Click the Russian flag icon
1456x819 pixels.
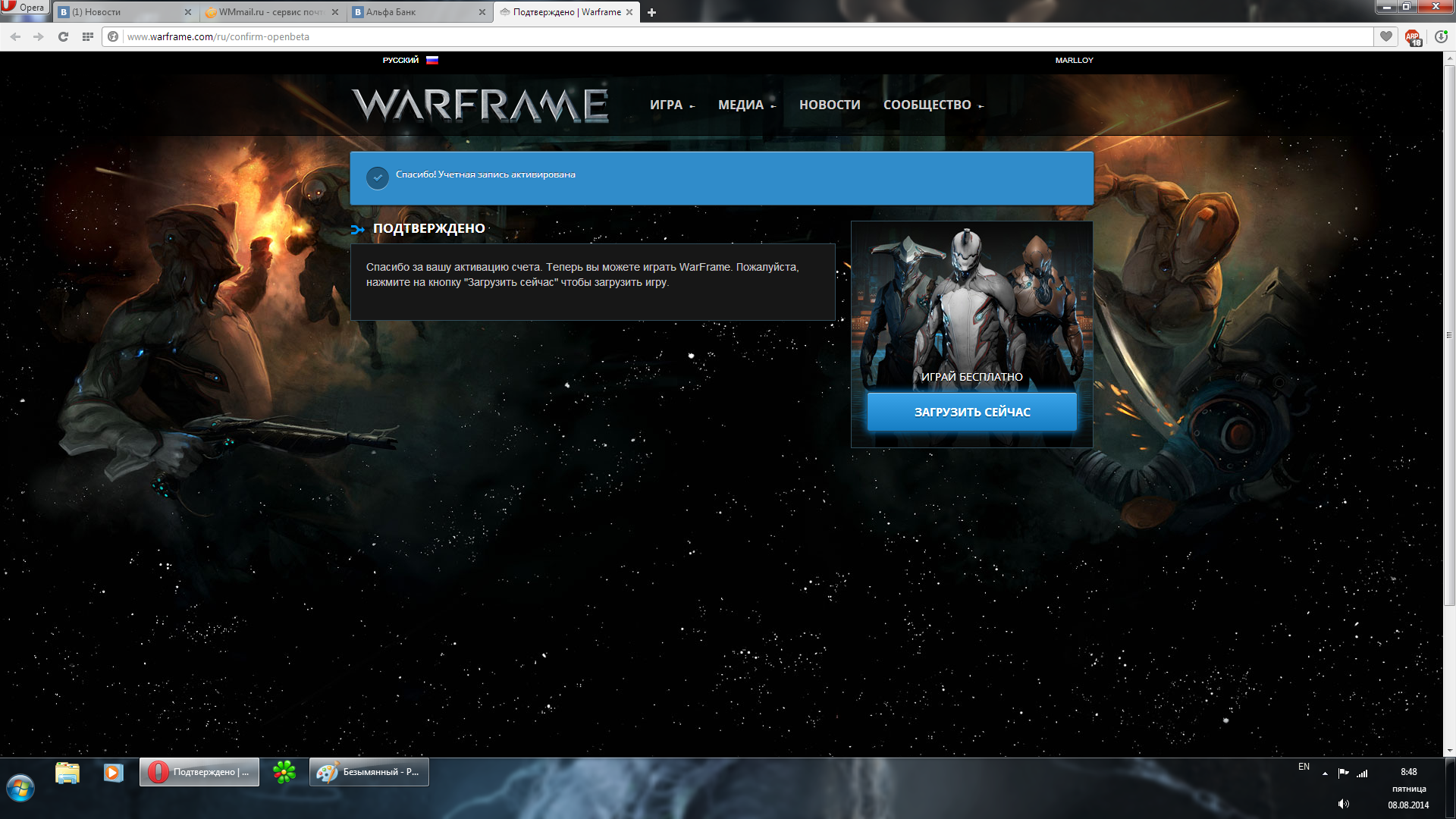[432, 60]
